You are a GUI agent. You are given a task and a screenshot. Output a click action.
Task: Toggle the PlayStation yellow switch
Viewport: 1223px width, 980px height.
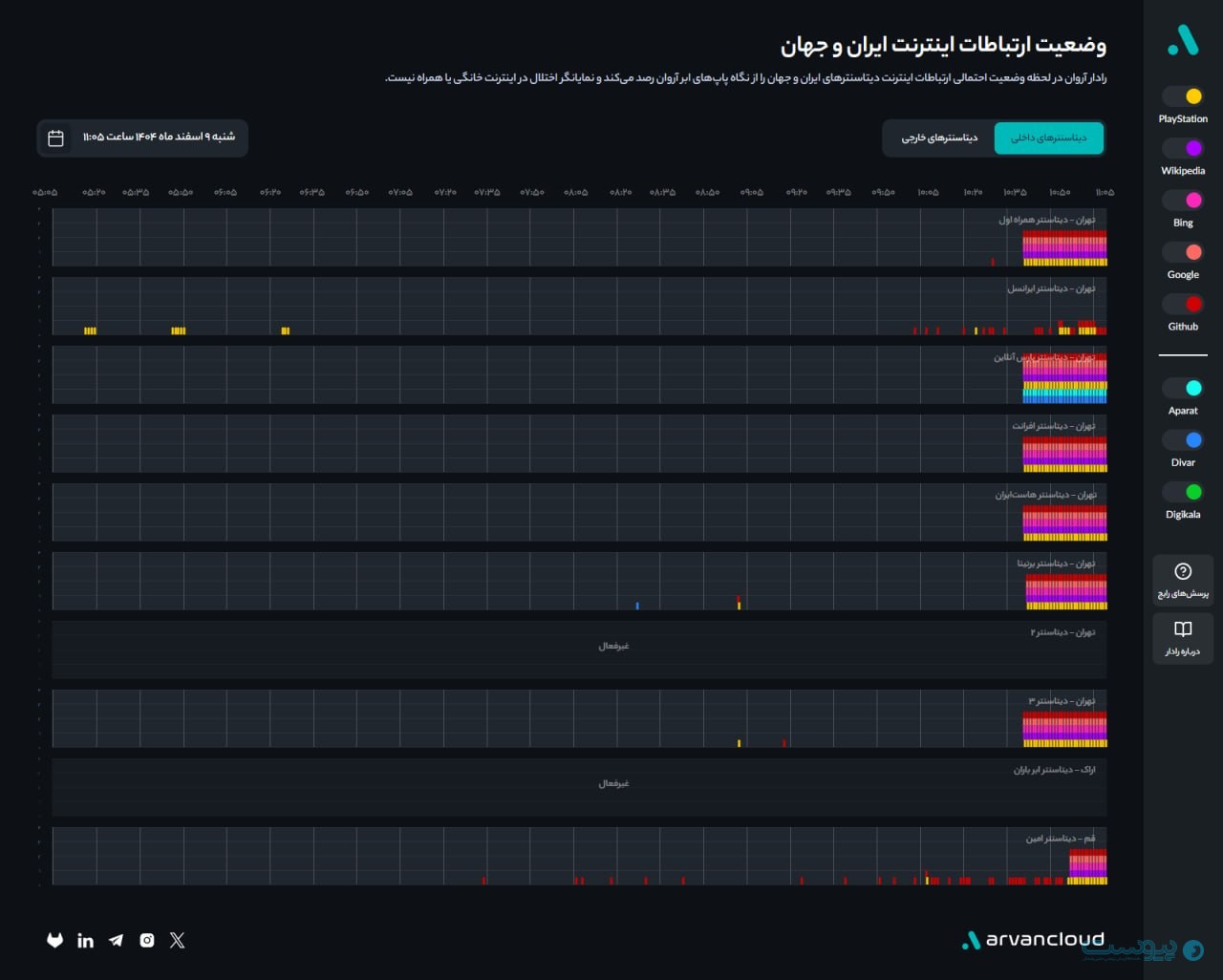pyautogui.click(x=1183, y=96)
